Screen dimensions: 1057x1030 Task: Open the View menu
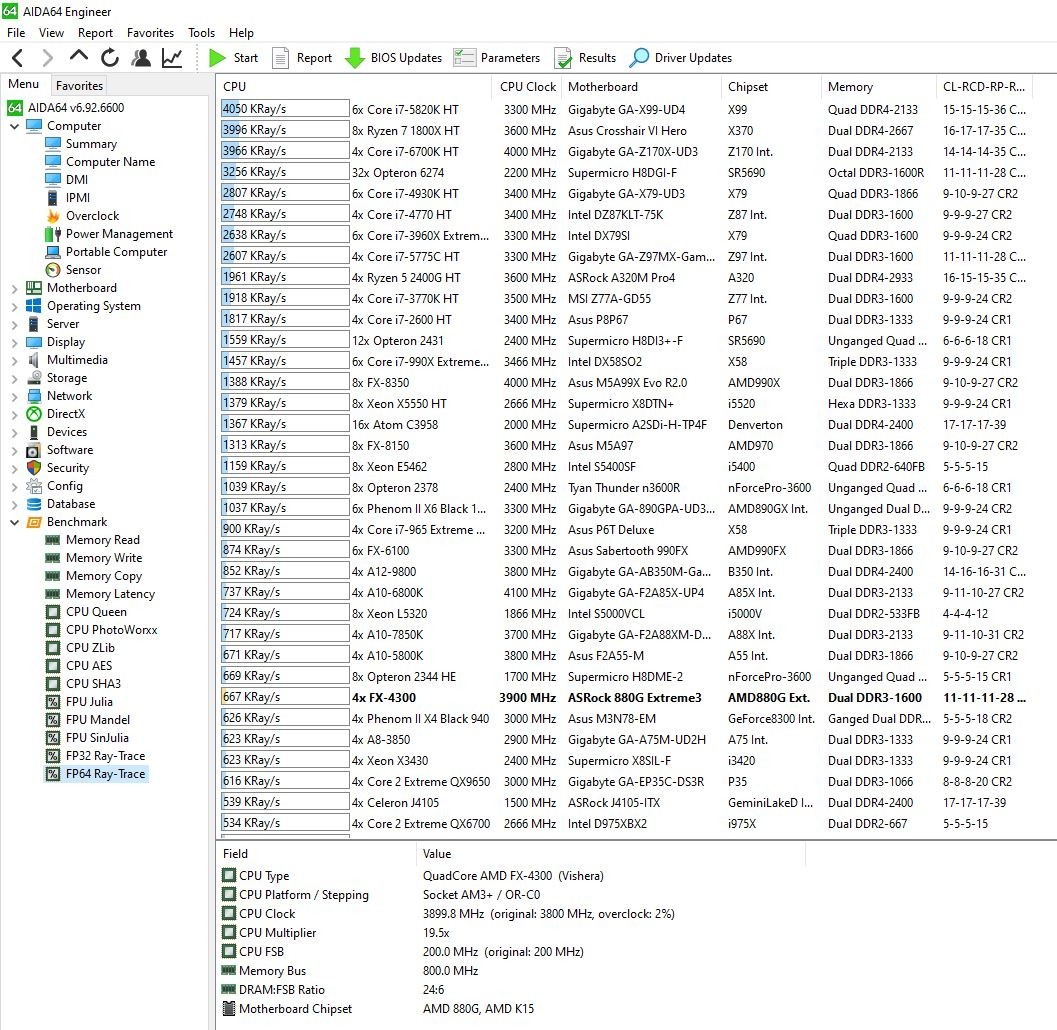point(51,32)
